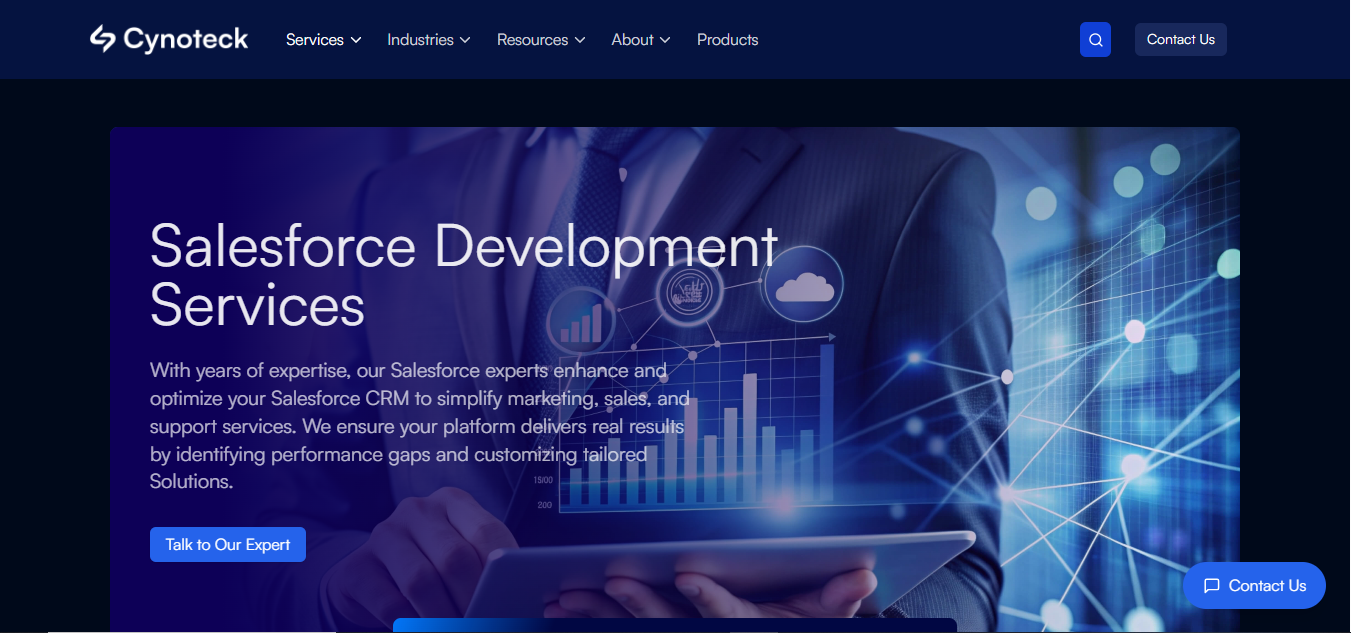This screenshot has height=633, width=1351.
Task: Click the cloud icon in hero image
Action: pos(805,287)
